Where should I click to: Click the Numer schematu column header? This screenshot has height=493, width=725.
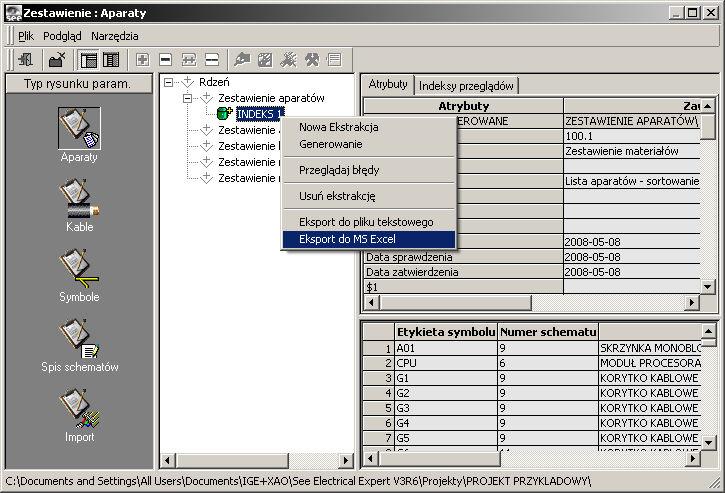click(548, 332)
